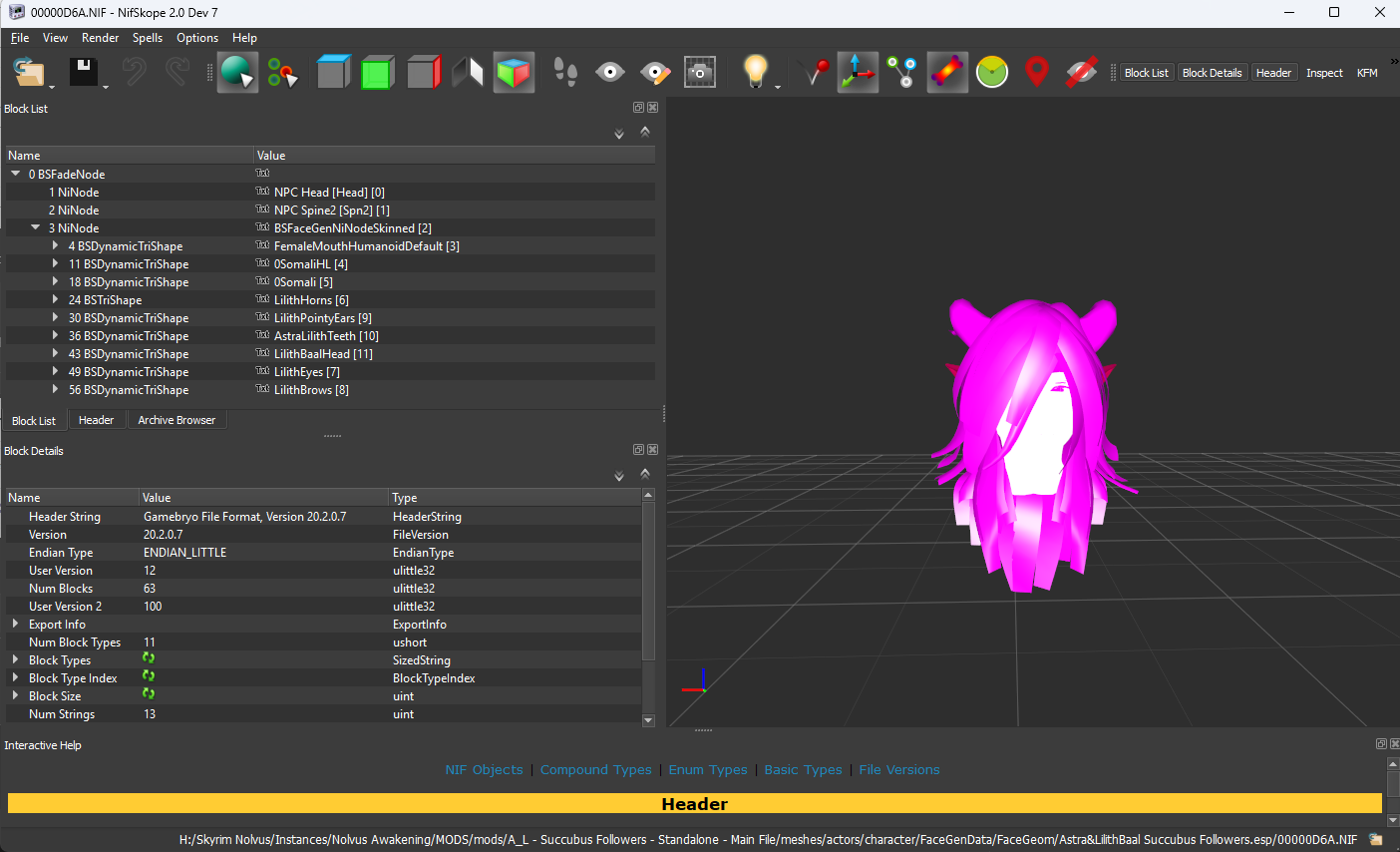Expand the 24 BSTriShape LilithHorns node

(55, 300)
